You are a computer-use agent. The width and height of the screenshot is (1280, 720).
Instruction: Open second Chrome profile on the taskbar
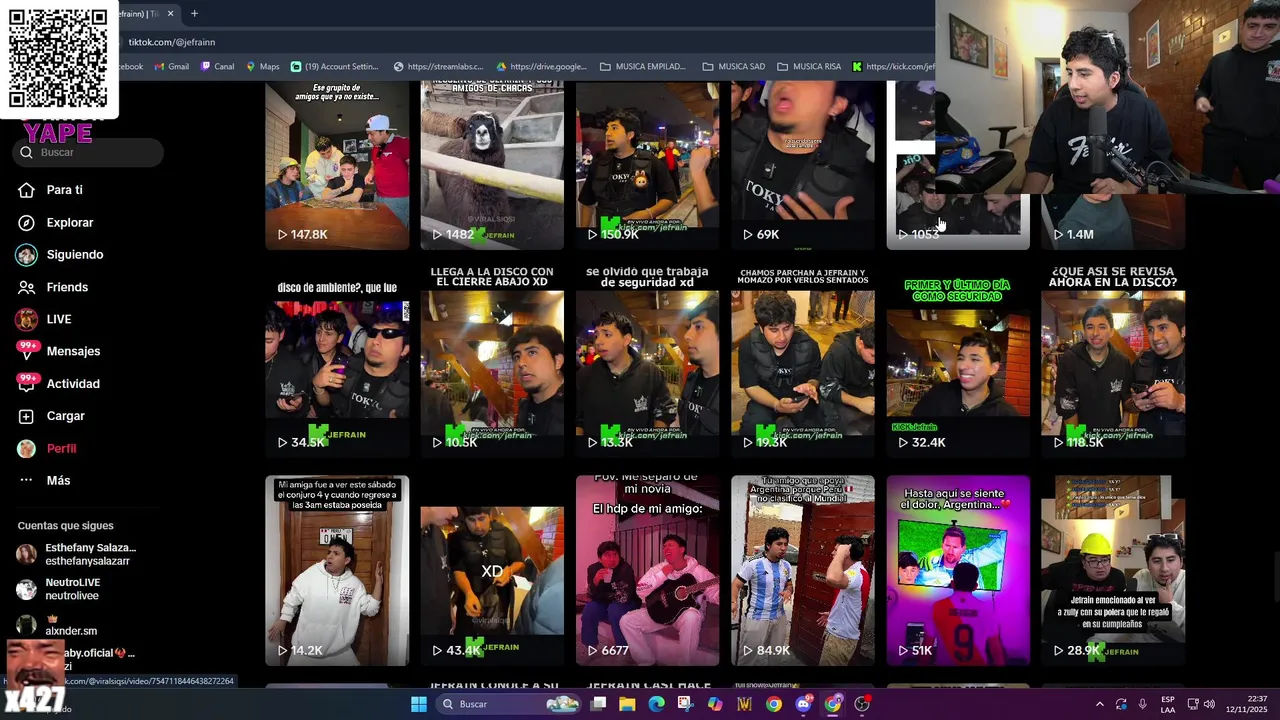pyautogui.click(x=833, y=704)
